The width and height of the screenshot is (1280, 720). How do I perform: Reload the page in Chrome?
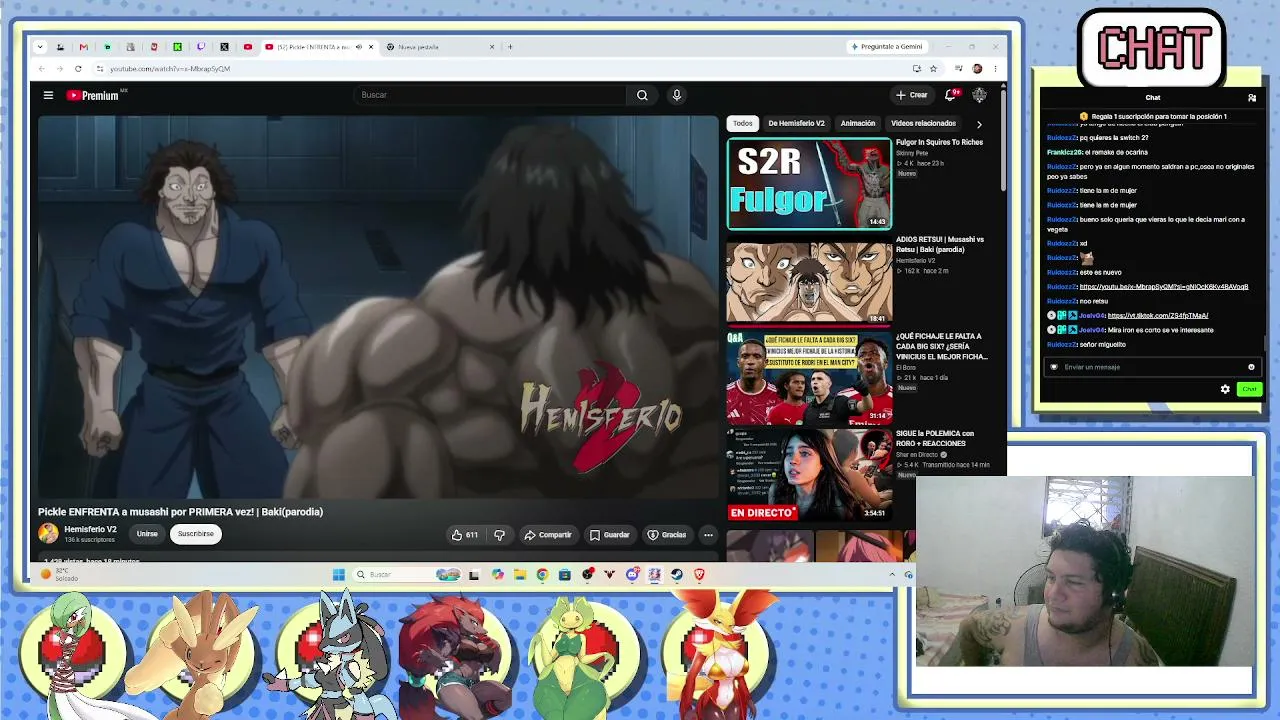[78, 69]
